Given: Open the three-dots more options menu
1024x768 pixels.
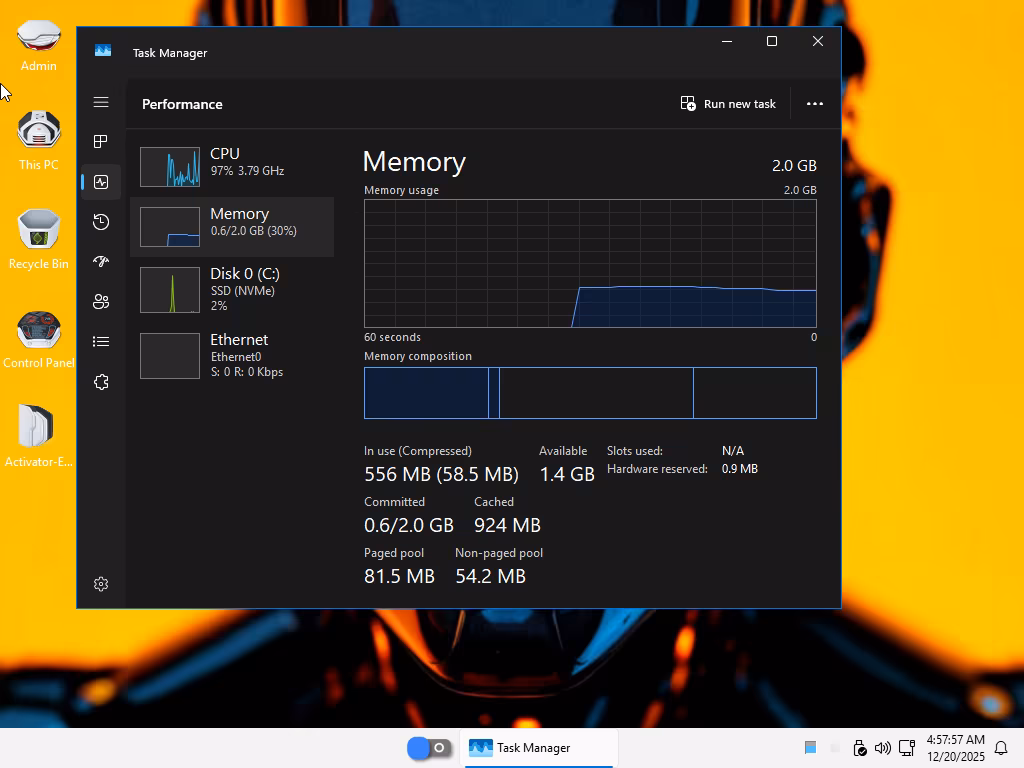Looking at the screenshot, I should tap(814, 104).
